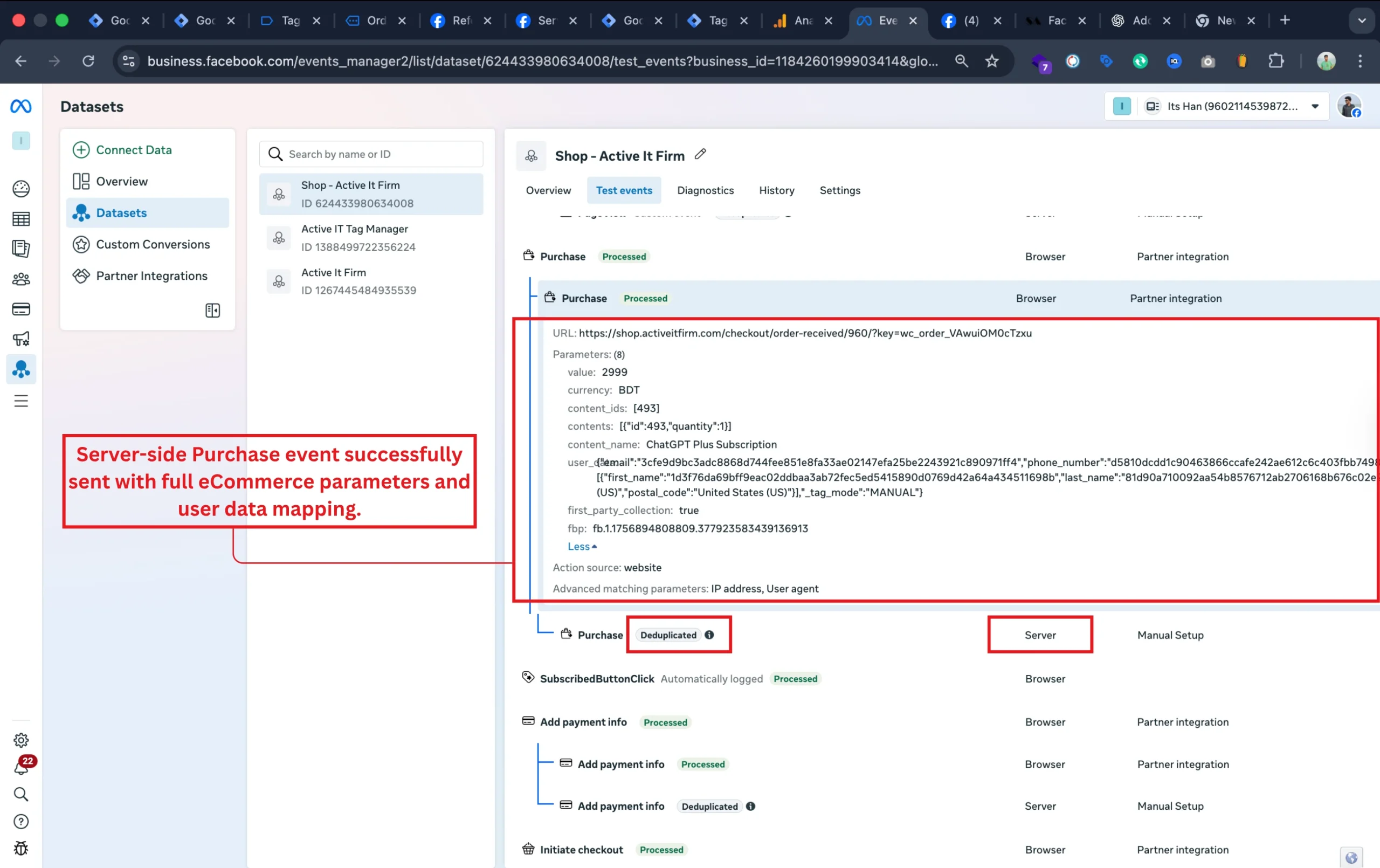Open Custom Conversions in left menu
The height and width of the screenshot is (868, 1380).
tap(153, 244)
